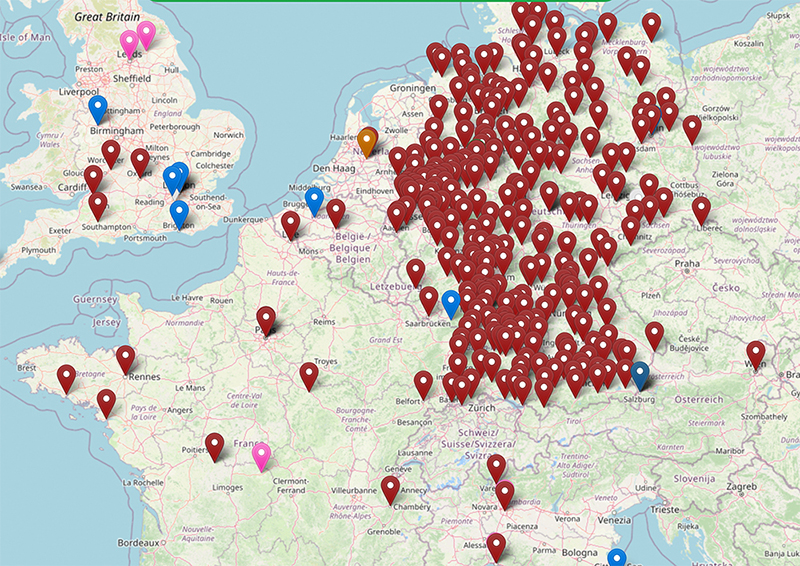Select the right-hand pink marker above Leeds
This screenshot has height=566, width=800.
146,35
